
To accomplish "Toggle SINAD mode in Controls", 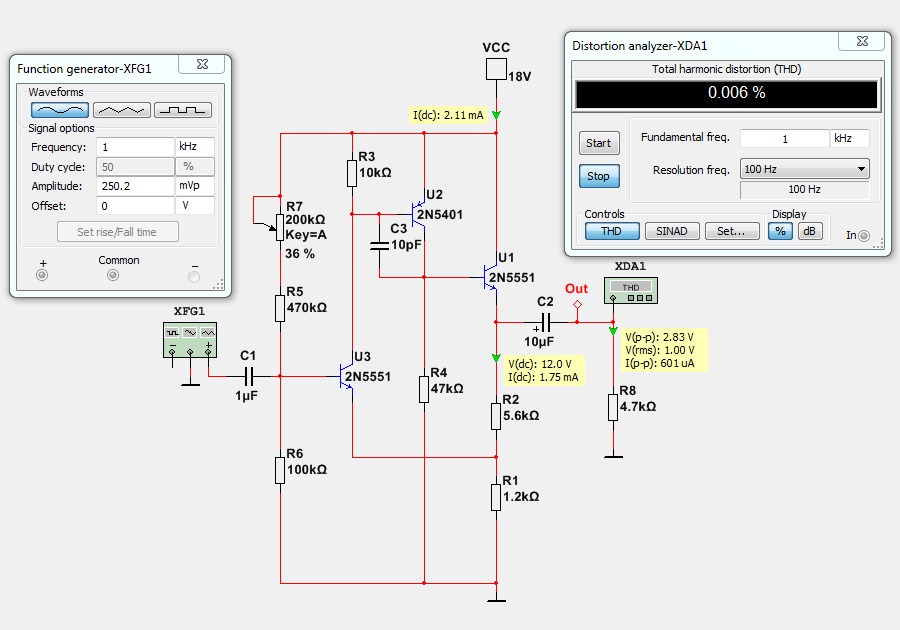I will coord(672,231).
